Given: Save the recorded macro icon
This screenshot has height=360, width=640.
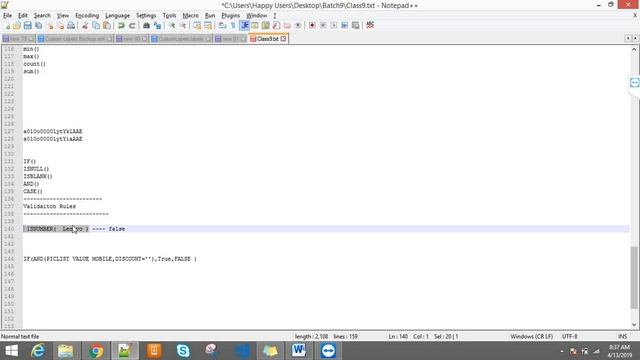Looking at the screenshot, I should pyautogui.click(x=356, y=25).
